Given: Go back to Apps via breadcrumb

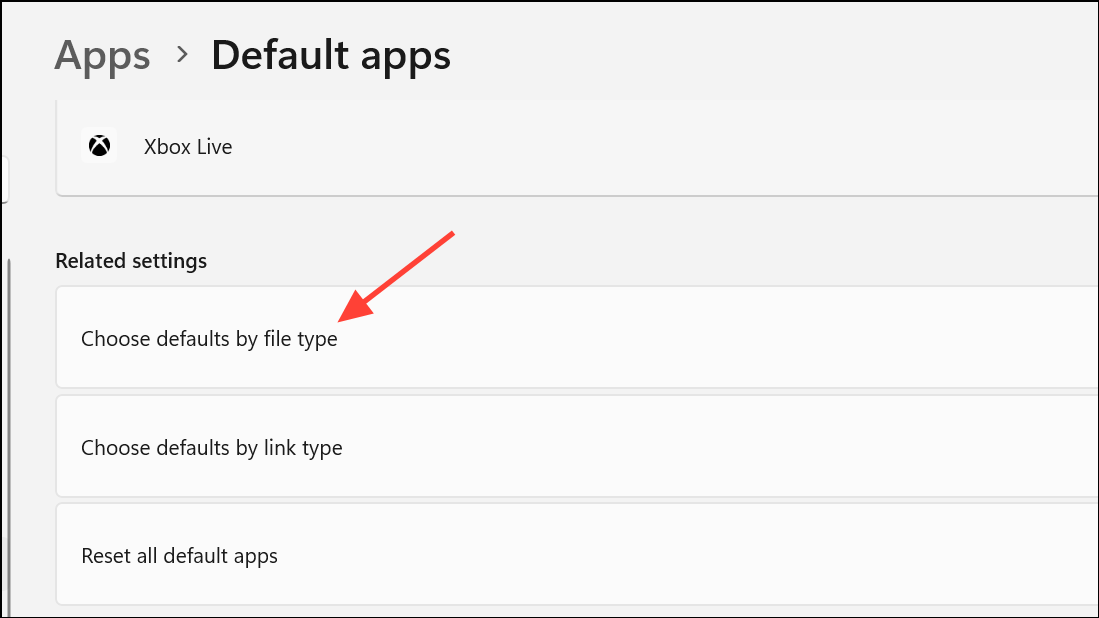Looking at the screenshot, I should click(102, 55).
